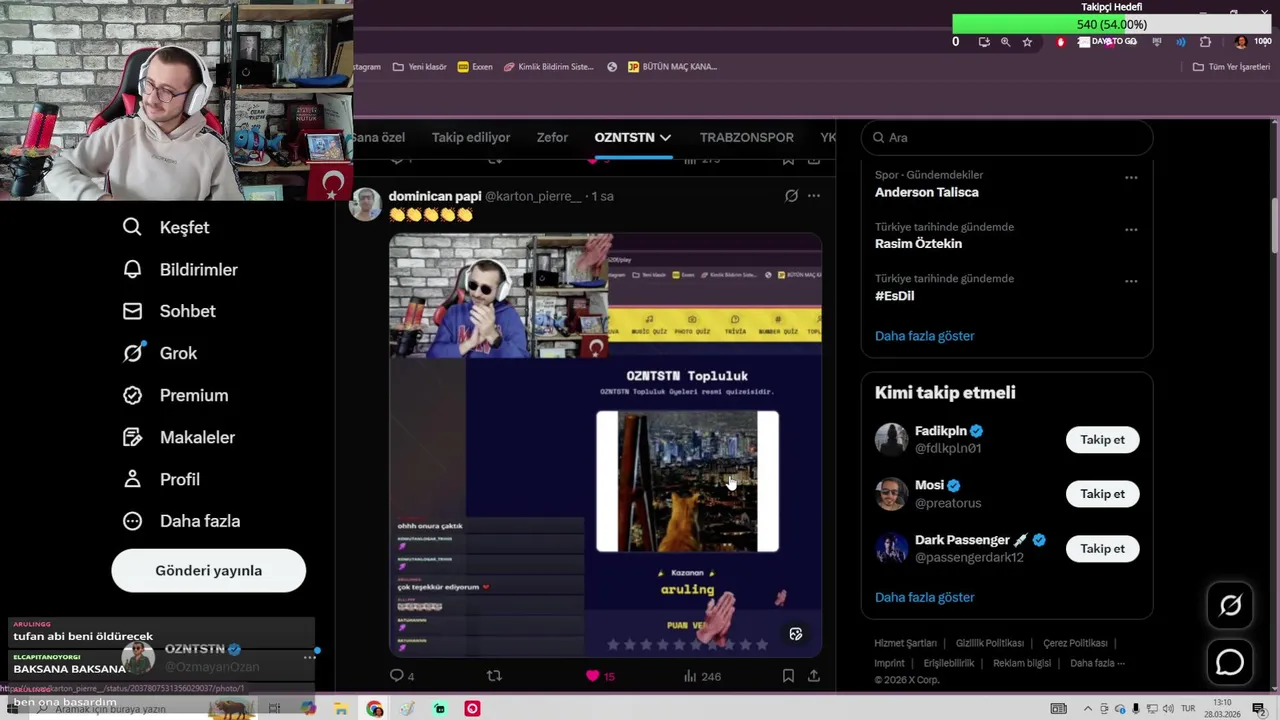Viewport: 1280px width, 720px height.
Task: Follow Mosi with Takip et
Action: 1102,493
